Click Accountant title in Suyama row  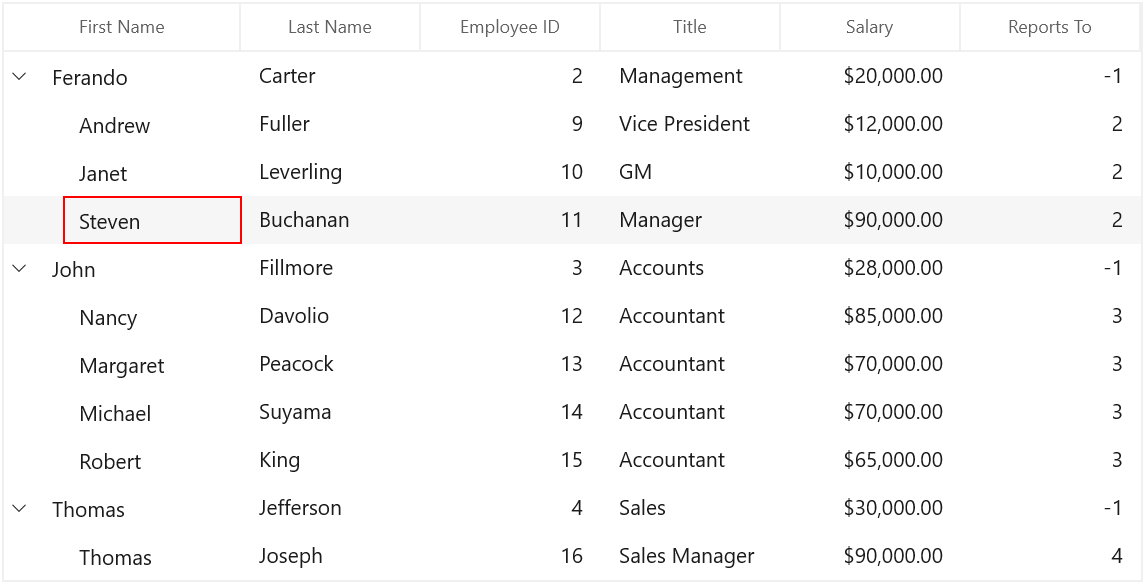[x=690, y=412]
